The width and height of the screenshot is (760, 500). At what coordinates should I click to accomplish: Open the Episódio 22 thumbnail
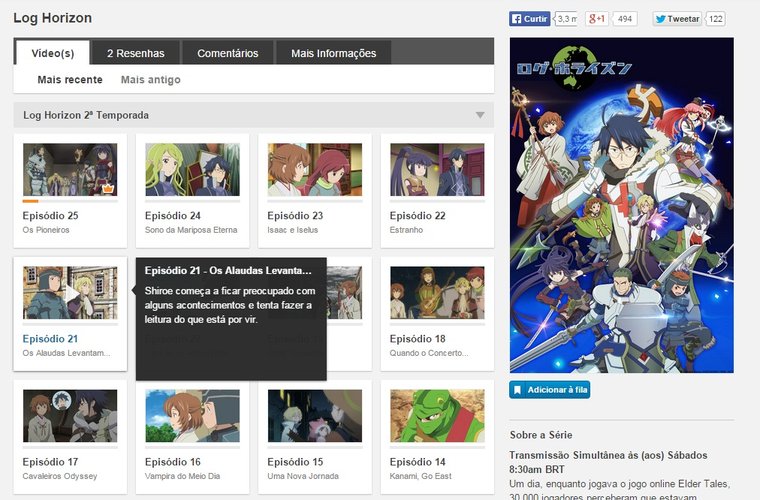coord(437,170)
